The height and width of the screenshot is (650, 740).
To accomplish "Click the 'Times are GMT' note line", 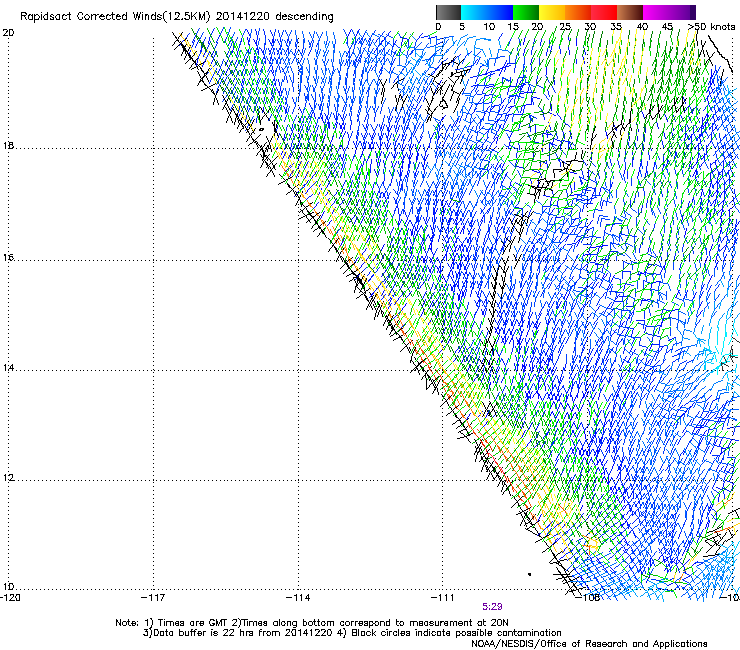I will click(x=312, y=623).
